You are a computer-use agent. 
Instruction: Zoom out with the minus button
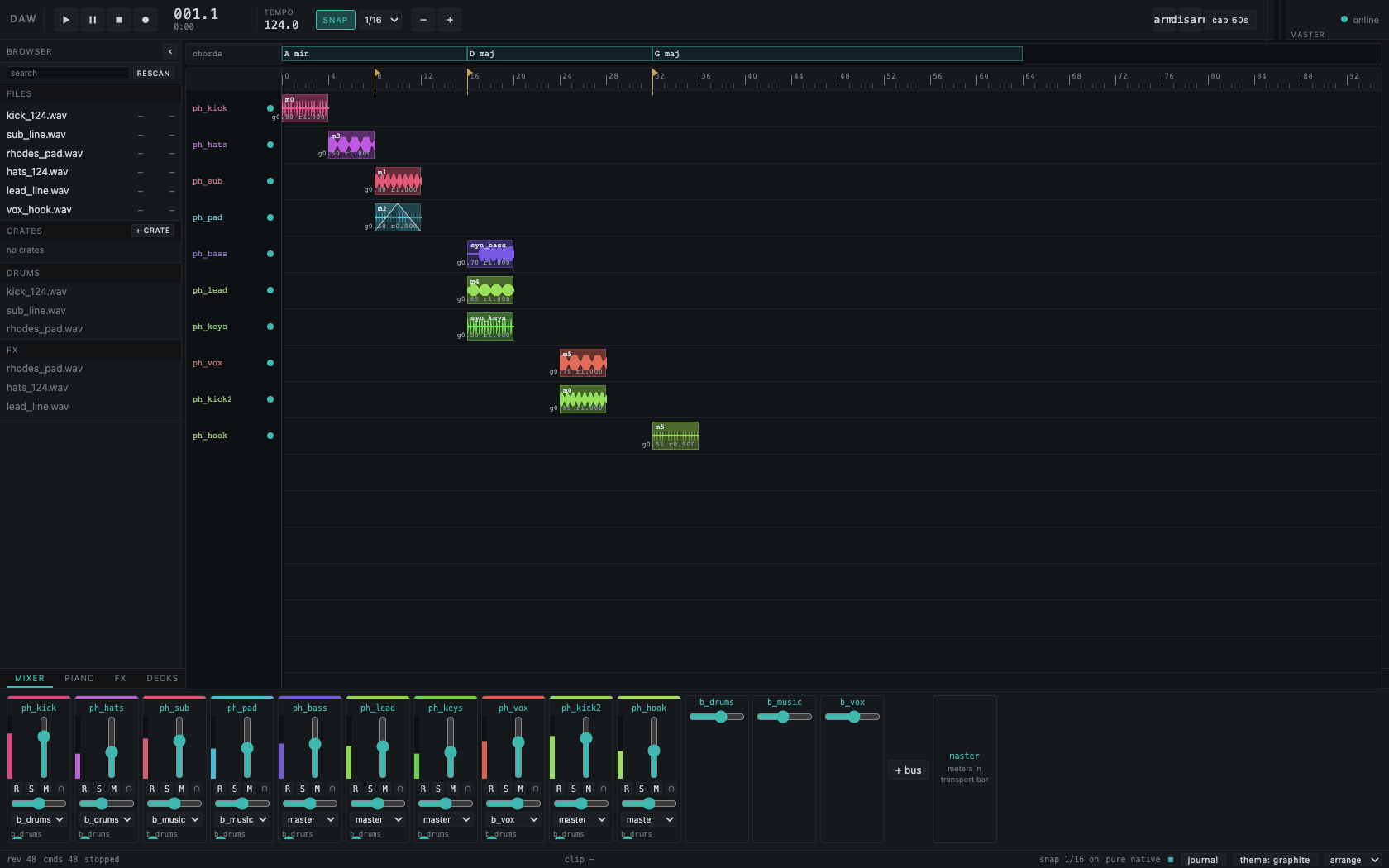pyautogui.click(x=423, y=20)
